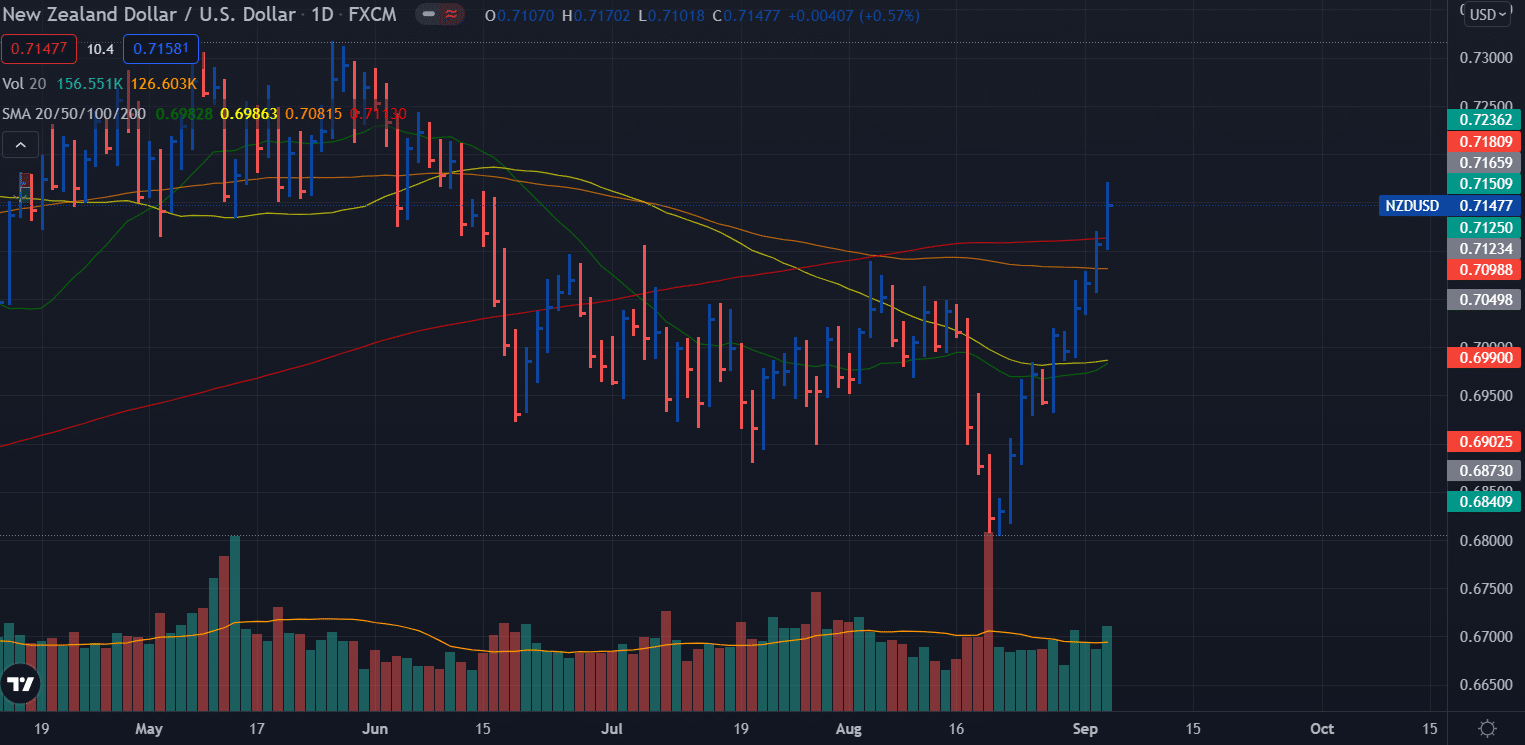Image resolution: width=1525 pixels, height=745 pixels.
Task: Click the green SMA value 0.69828
Action: tap(184, 113)
